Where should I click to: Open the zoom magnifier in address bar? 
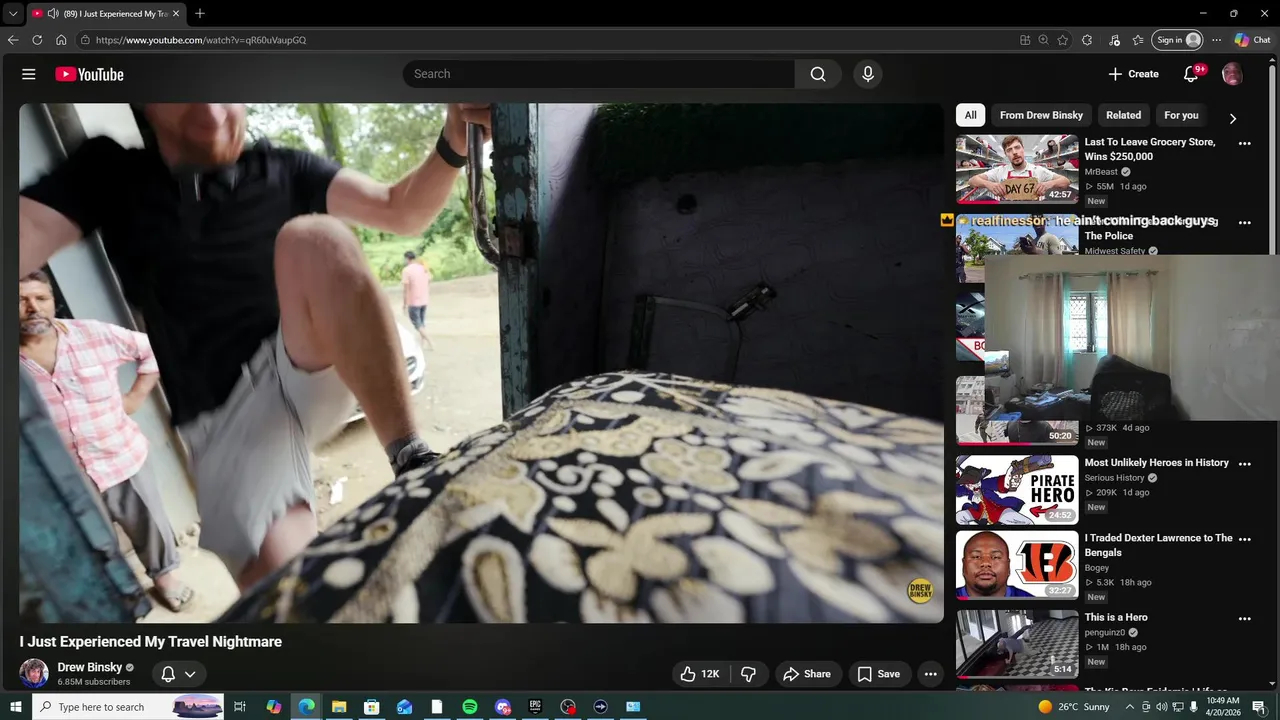(1043, 40)
